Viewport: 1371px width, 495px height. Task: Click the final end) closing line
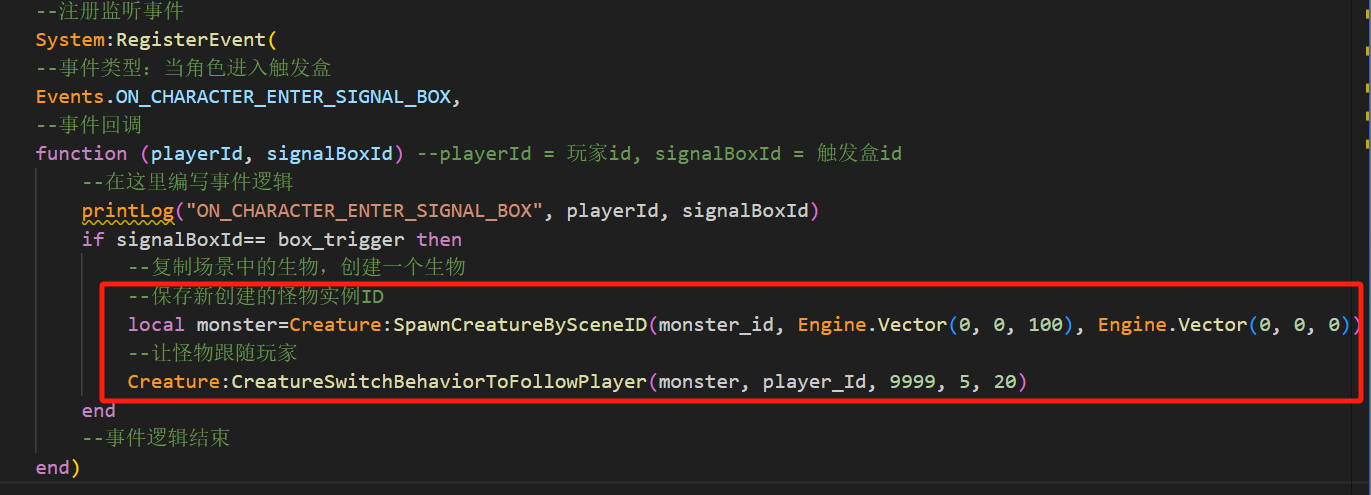click(58, 467)
